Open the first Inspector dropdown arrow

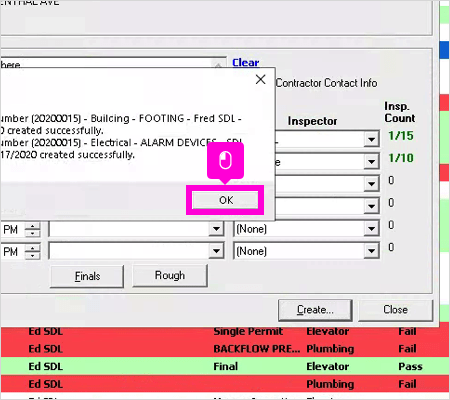click(372, 139)
